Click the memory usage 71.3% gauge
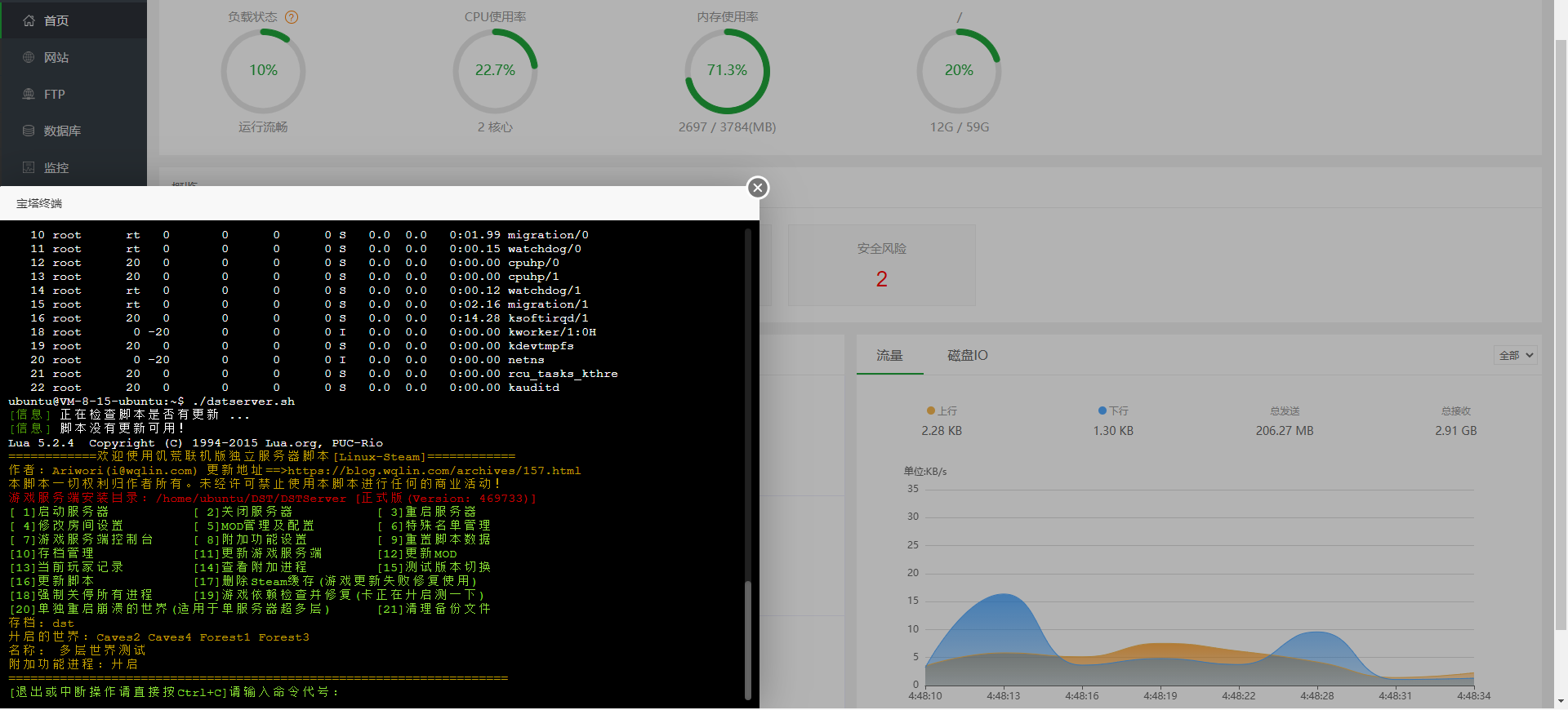This screenshot has height=710, width=1568. pos(727,71)
